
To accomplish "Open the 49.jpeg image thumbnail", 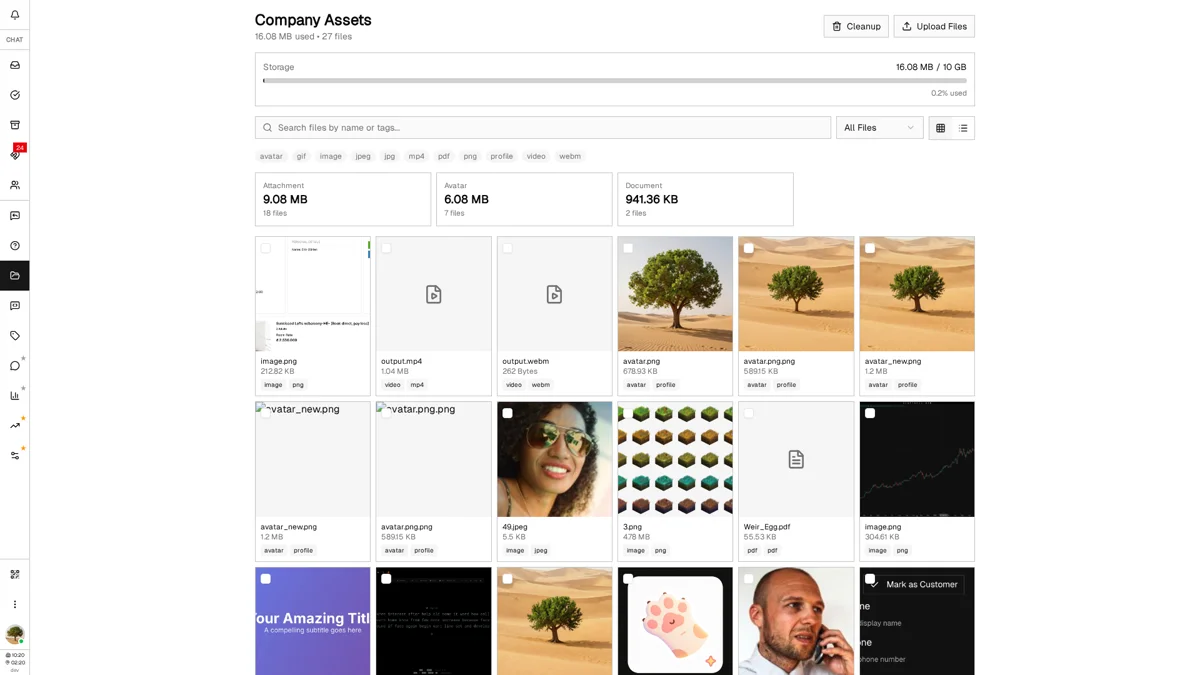I will (554, 459).
